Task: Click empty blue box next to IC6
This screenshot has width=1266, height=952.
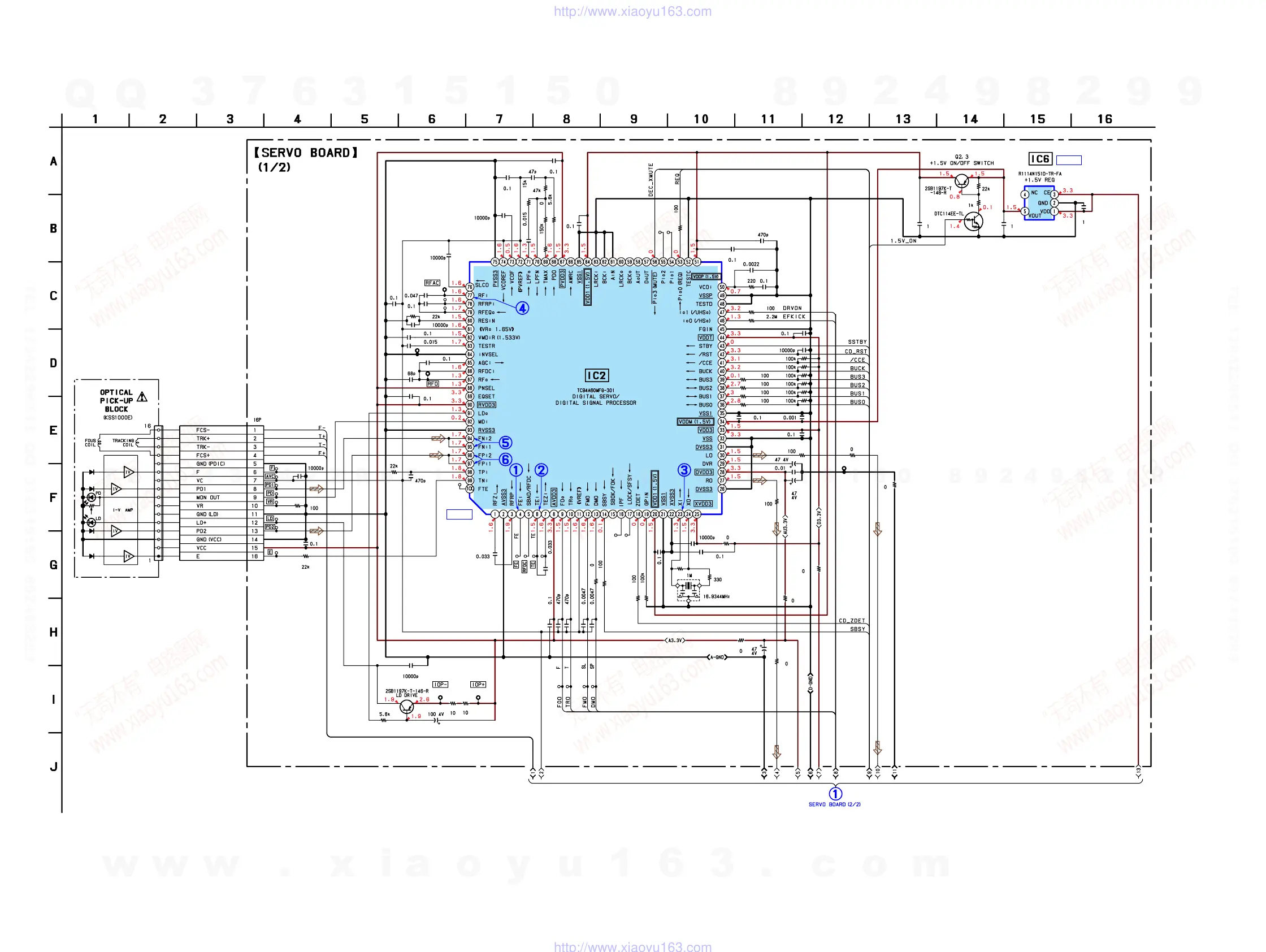Action: click(1069, 161)
